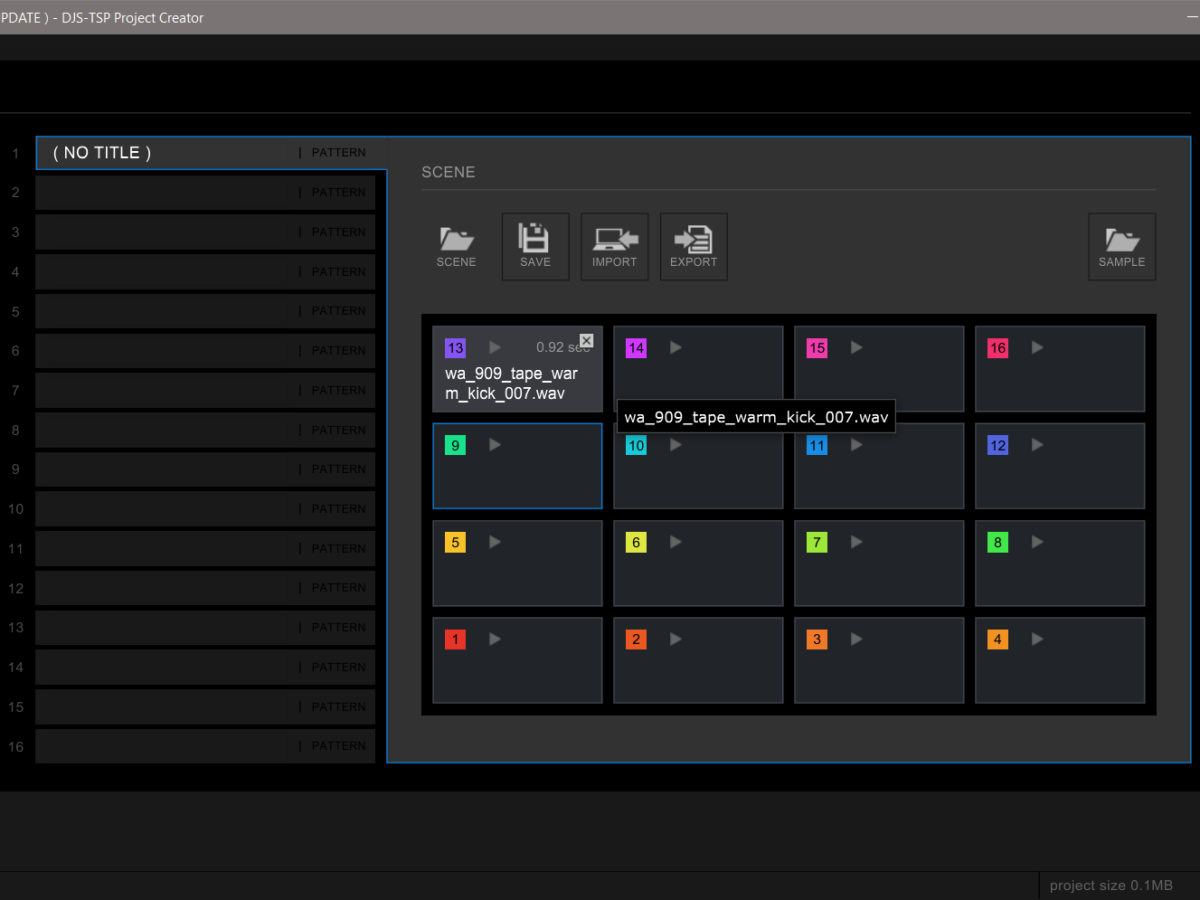Click the magenta 14 pad number swatch

pos(636,348)
